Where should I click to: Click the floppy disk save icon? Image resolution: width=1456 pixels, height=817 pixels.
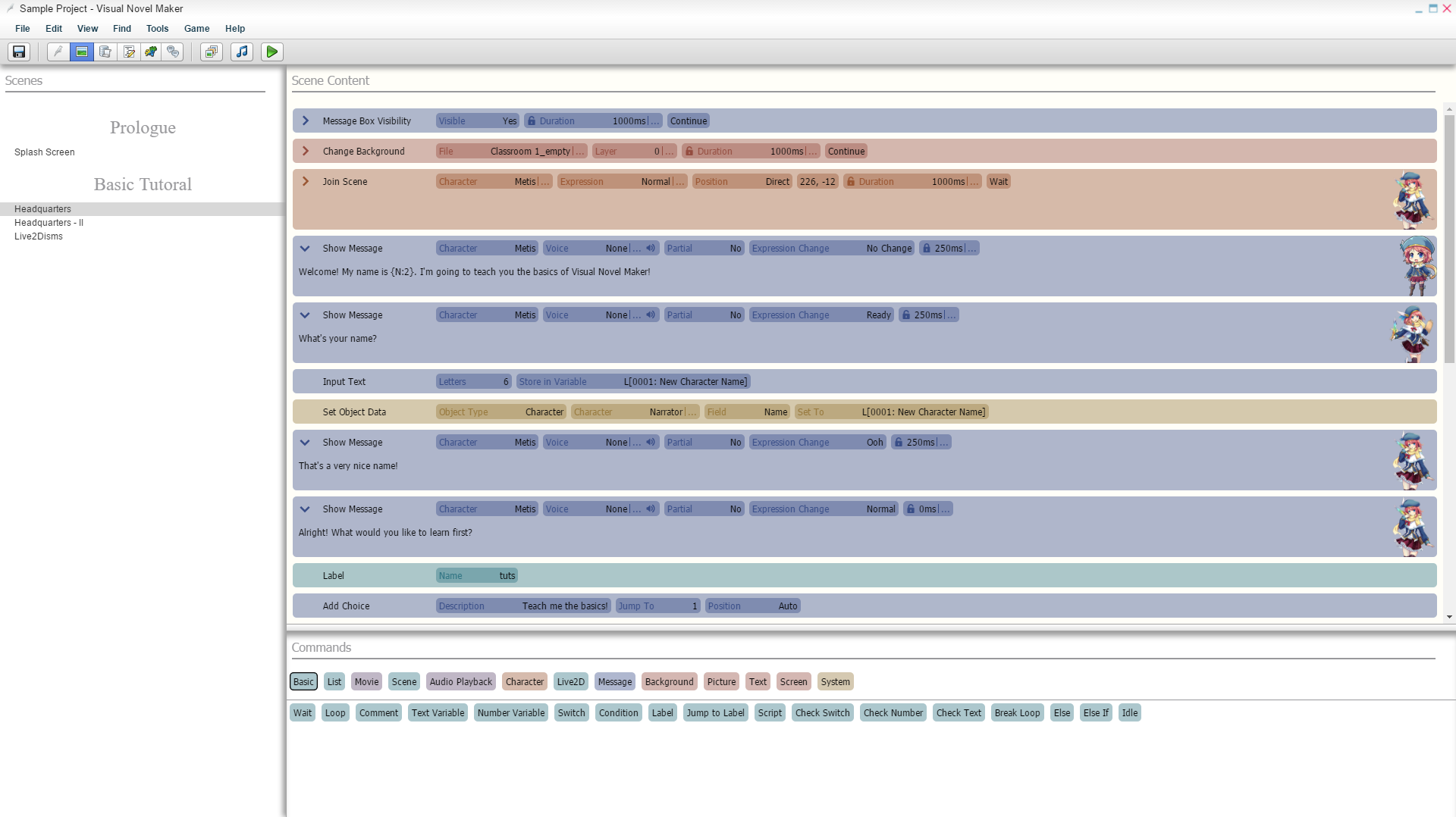(x=19, y=52)
